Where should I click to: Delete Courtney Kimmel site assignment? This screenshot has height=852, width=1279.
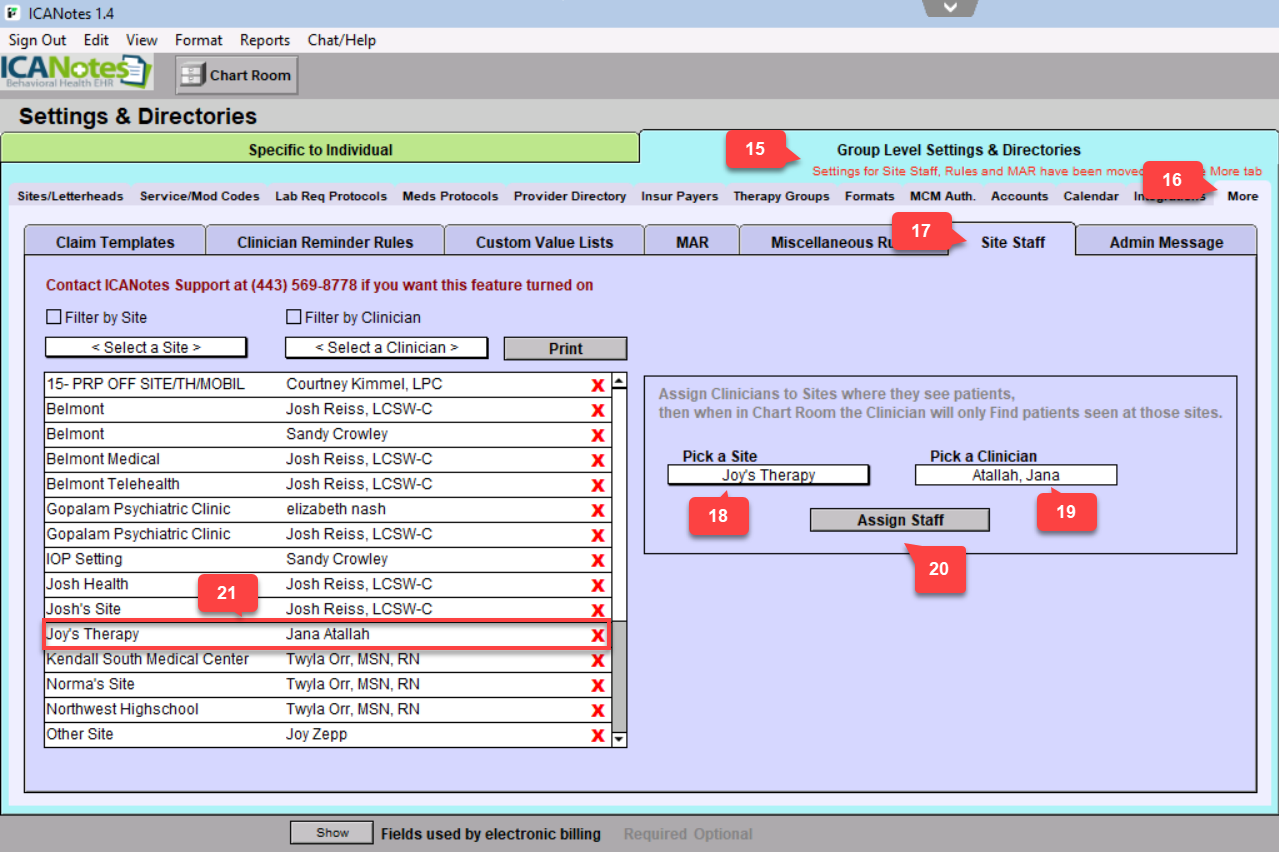pos(598,385)
